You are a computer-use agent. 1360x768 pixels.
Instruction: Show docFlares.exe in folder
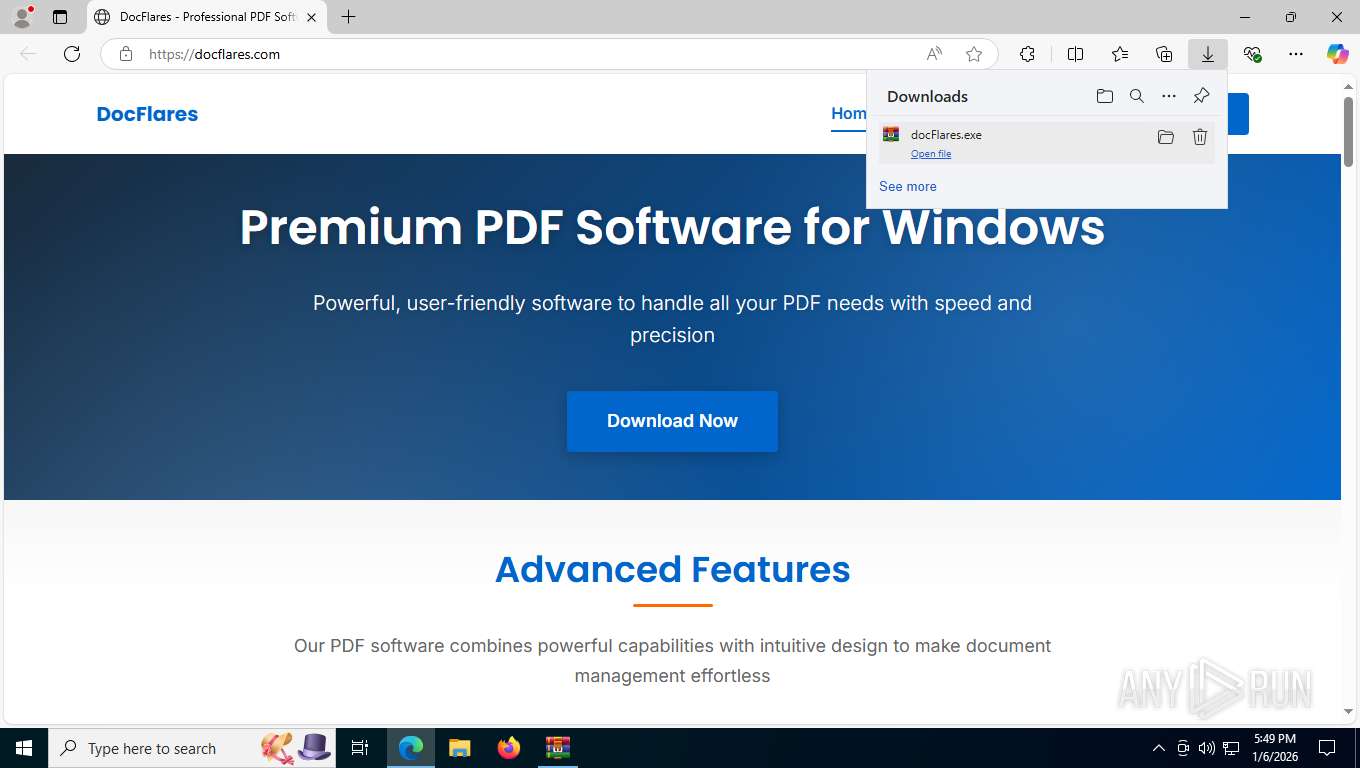point(1166,137)
